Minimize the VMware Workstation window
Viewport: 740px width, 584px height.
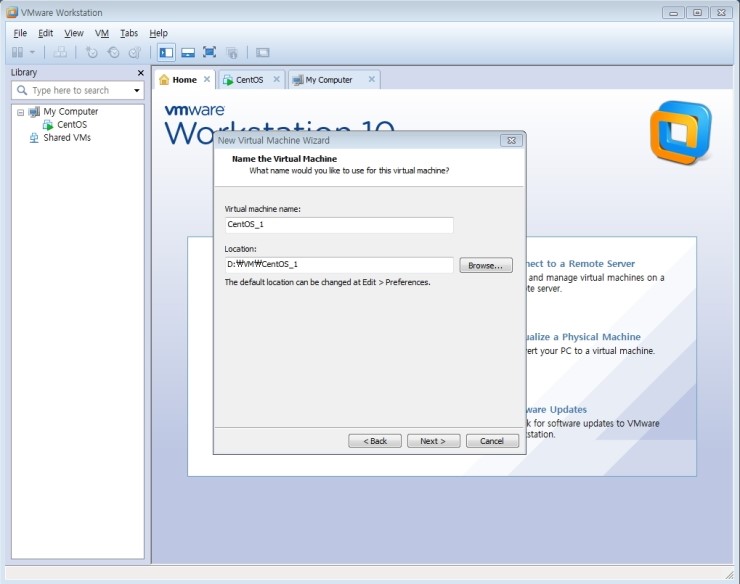coord(673,13)
